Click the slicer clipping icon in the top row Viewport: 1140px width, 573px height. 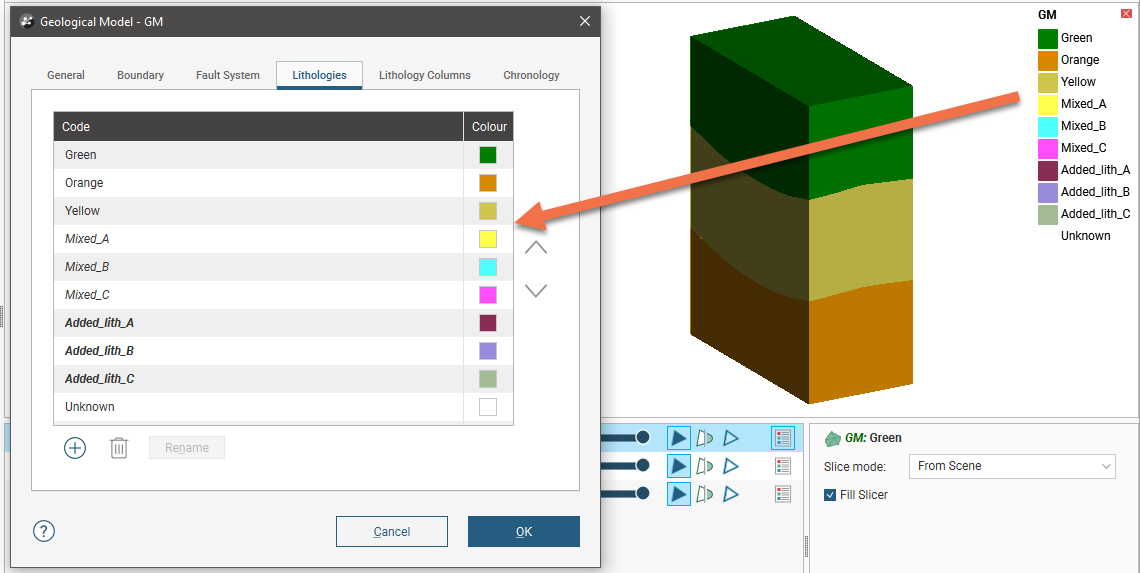coord(705,437)
